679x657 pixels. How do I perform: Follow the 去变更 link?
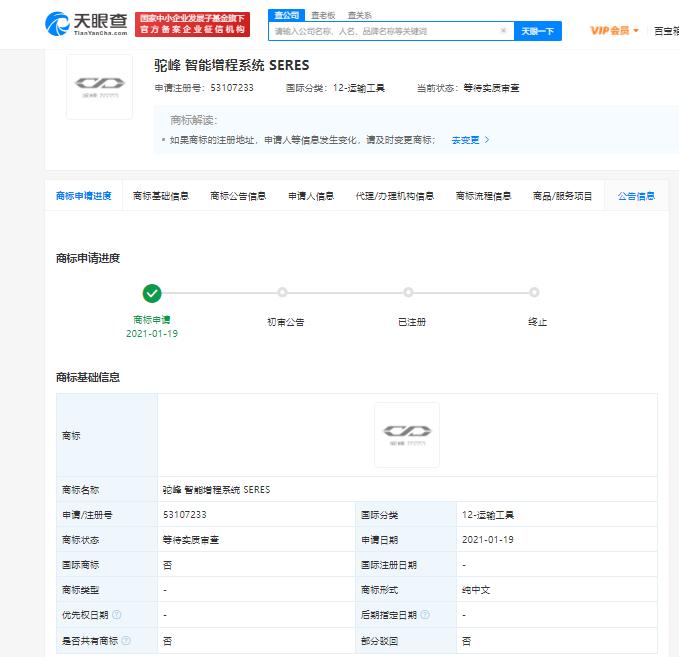465,140
